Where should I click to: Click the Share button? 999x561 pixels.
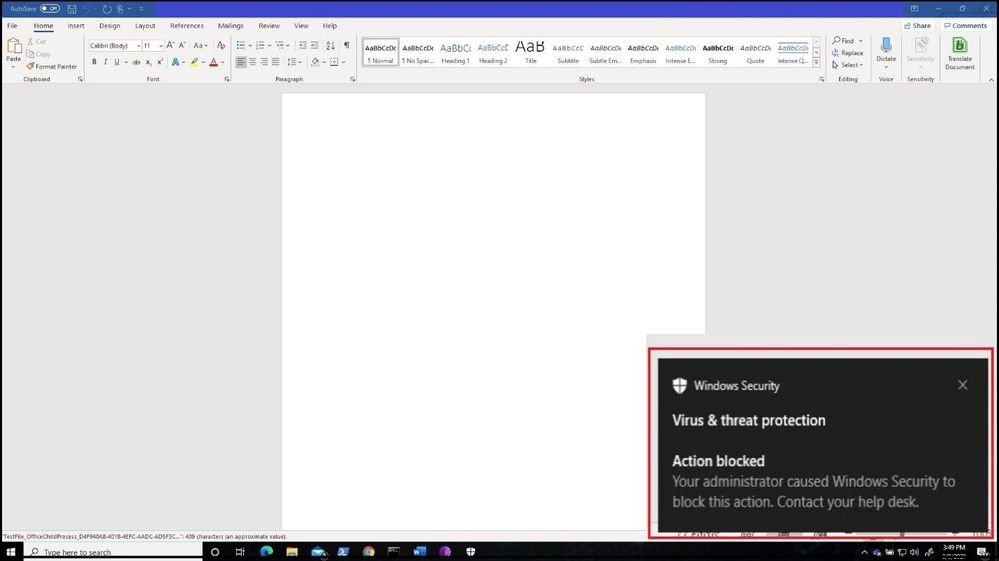click(917, 26)
